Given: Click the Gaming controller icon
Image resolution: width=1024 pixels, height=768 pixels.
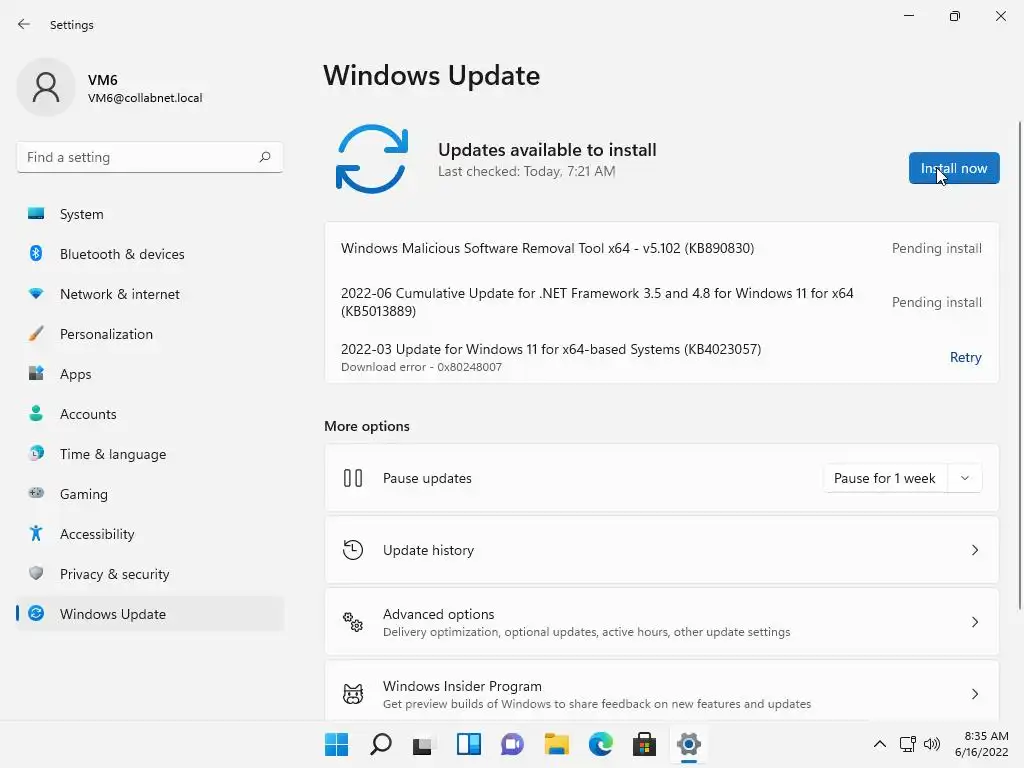Looking at the screenshot, I should pyautogui.click(x=36, y=493).
